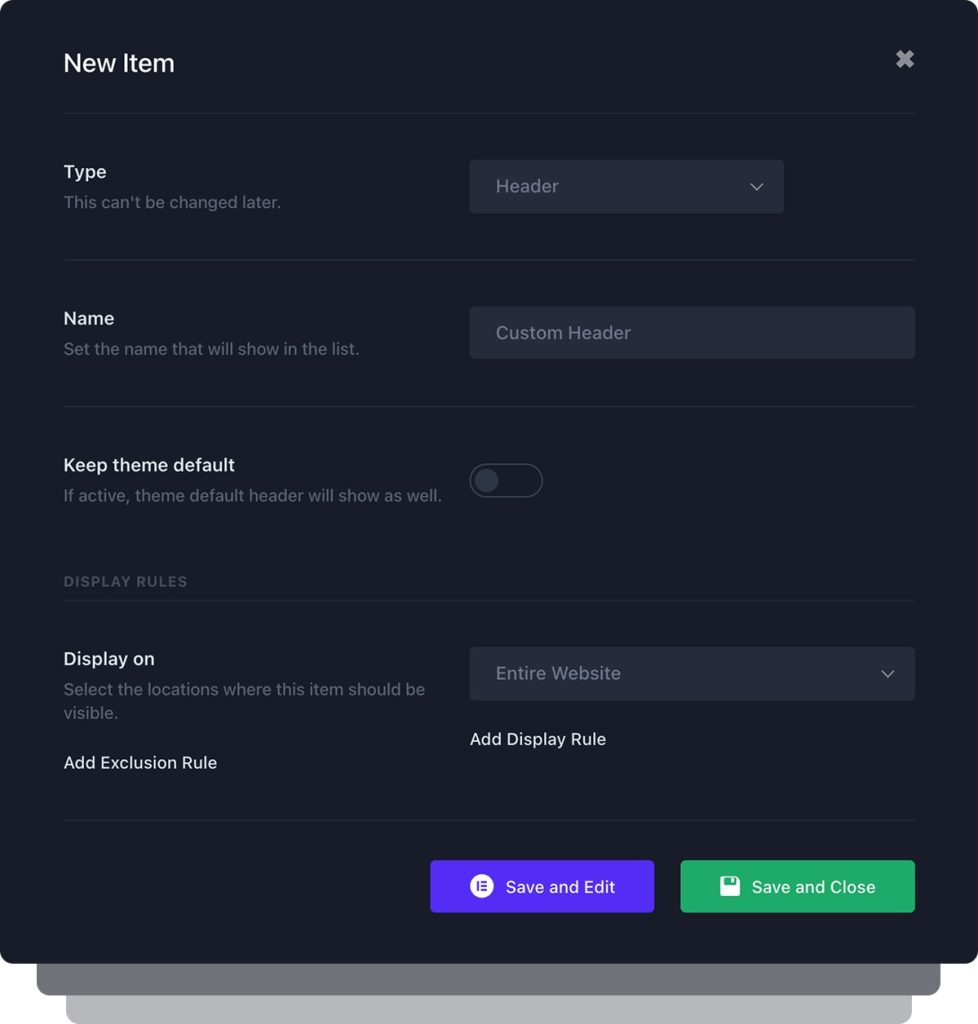
Task: Turn on showing the theme default header
Action: pyautogui.click(x=506, y=480)
